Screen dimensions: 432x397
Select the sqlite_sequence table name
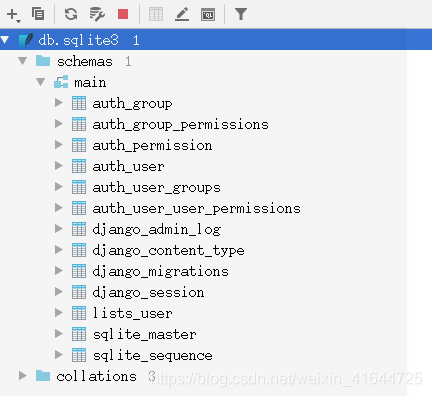152,356
